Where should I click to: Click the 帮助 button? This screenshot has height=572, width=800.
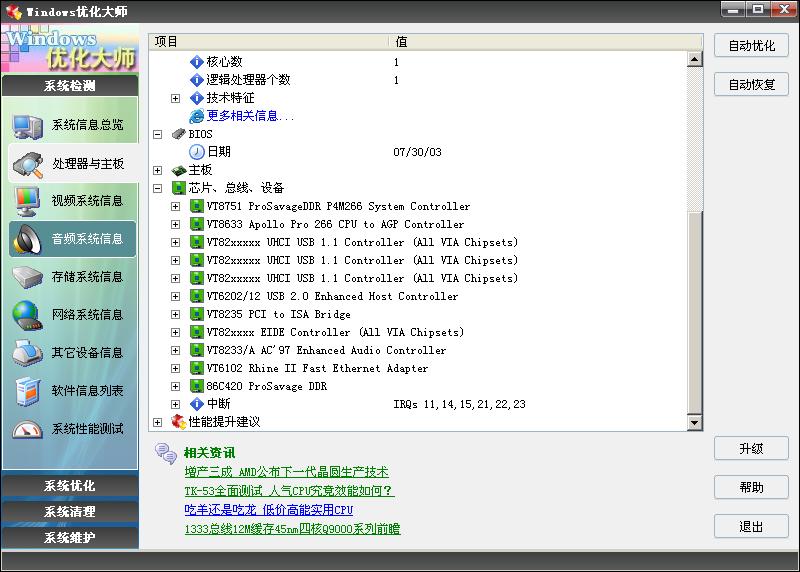pyautogui.click(x=752, y=487)
